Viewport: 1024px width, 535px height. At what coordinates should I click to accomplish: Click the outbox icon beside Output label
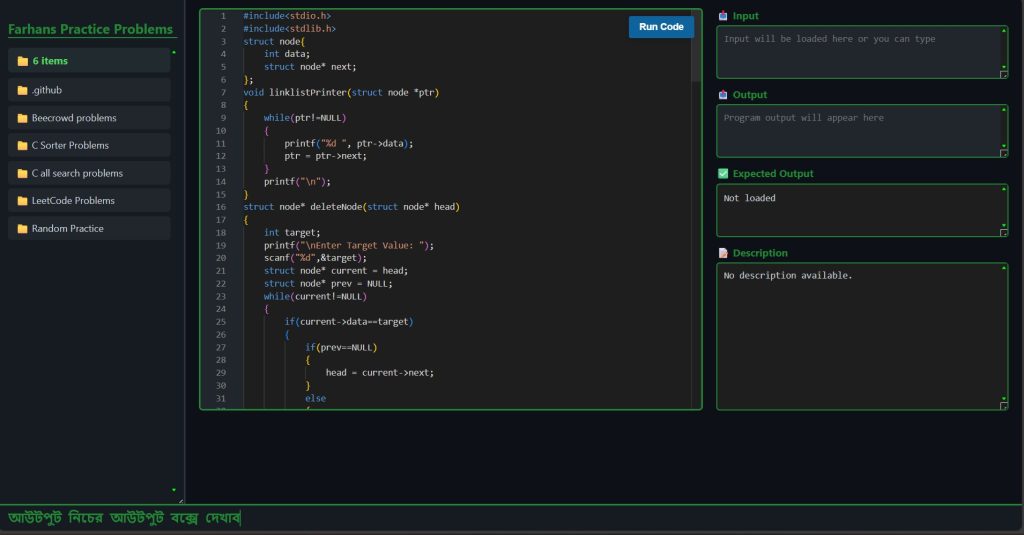[x=723, y=95]
